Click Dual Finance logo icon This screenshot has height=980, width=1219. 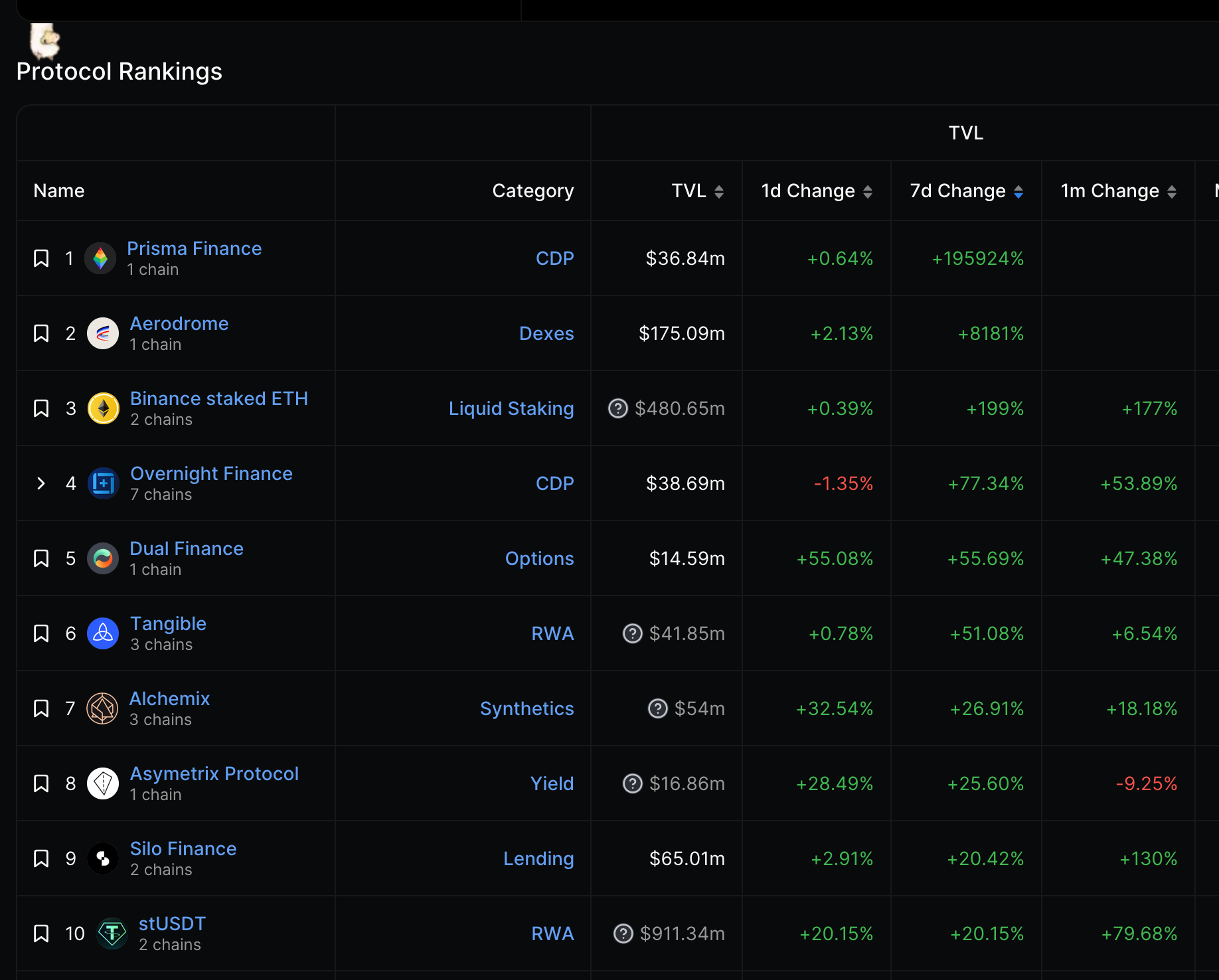pyautogui.click(x=103, y=558)
